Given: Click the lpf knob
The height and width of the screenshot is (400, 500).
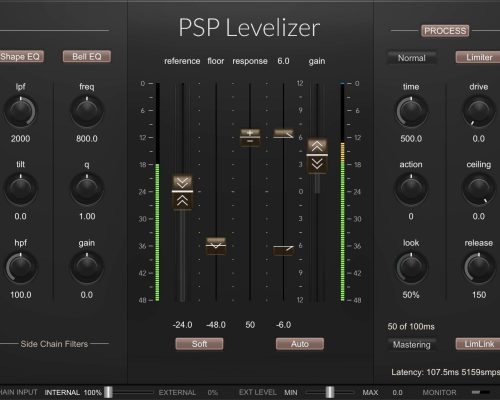Looking at the screenshot, I should (20, 112).
